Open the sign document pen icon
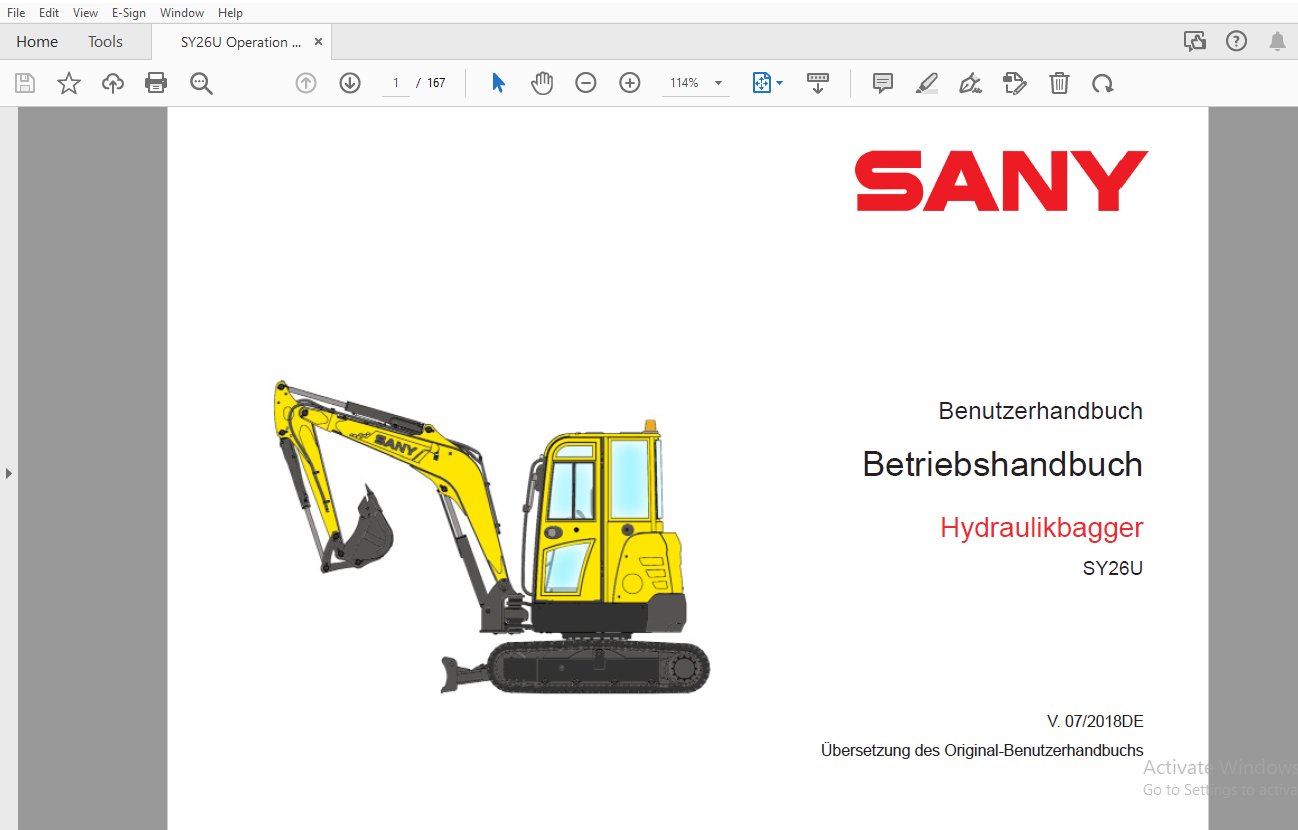Viewport: 1298px width, 830px height. tap(970, 83)
